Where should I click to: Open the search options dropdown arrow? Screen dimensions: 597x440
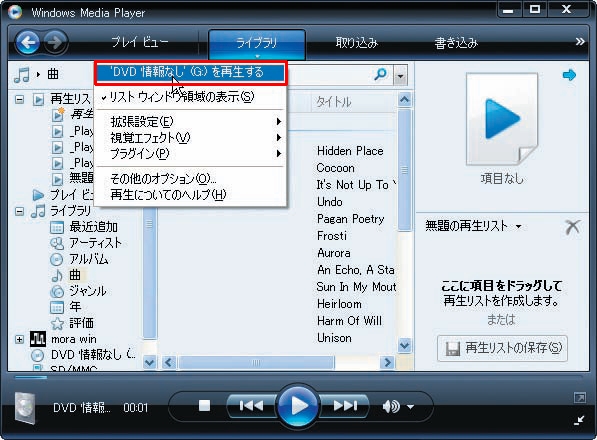(x=400, y=75)
